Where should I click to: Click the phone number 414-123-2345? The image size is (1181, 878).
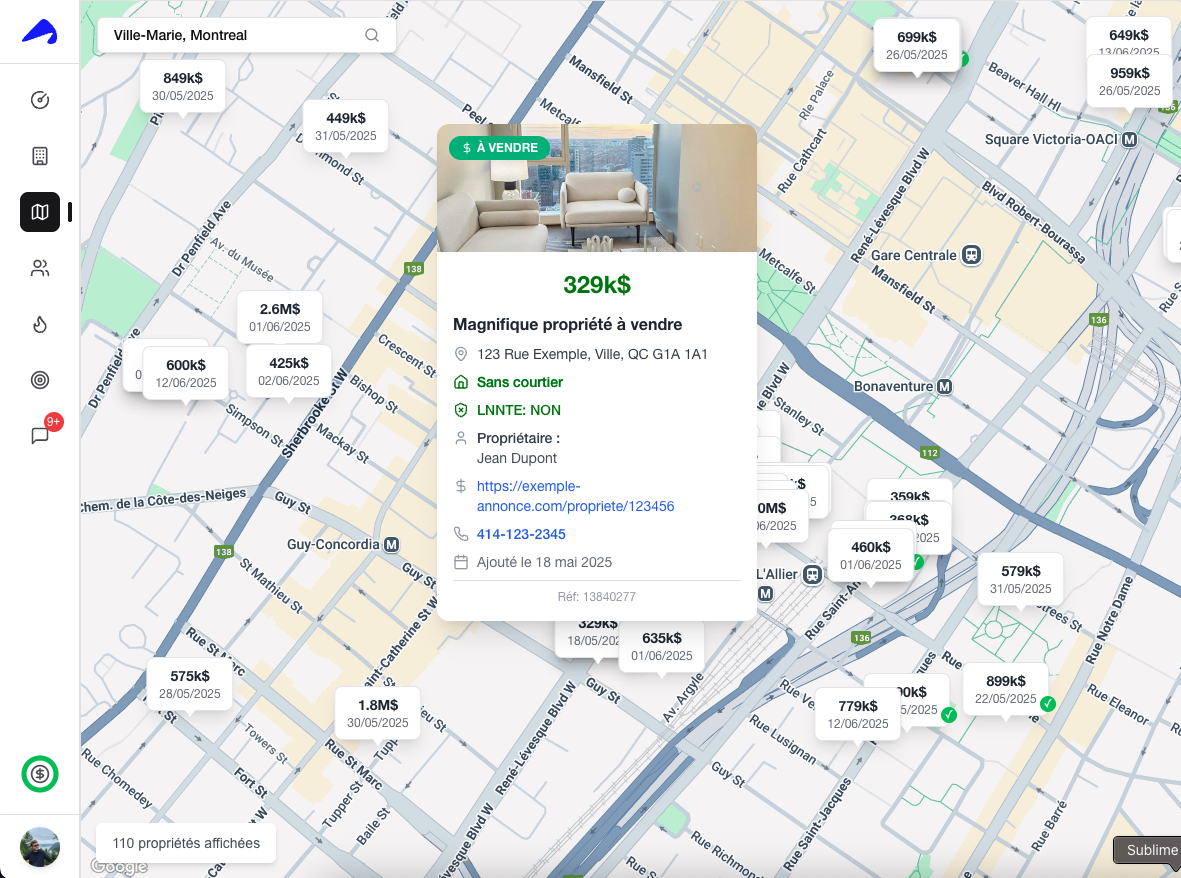coord(521,534)
